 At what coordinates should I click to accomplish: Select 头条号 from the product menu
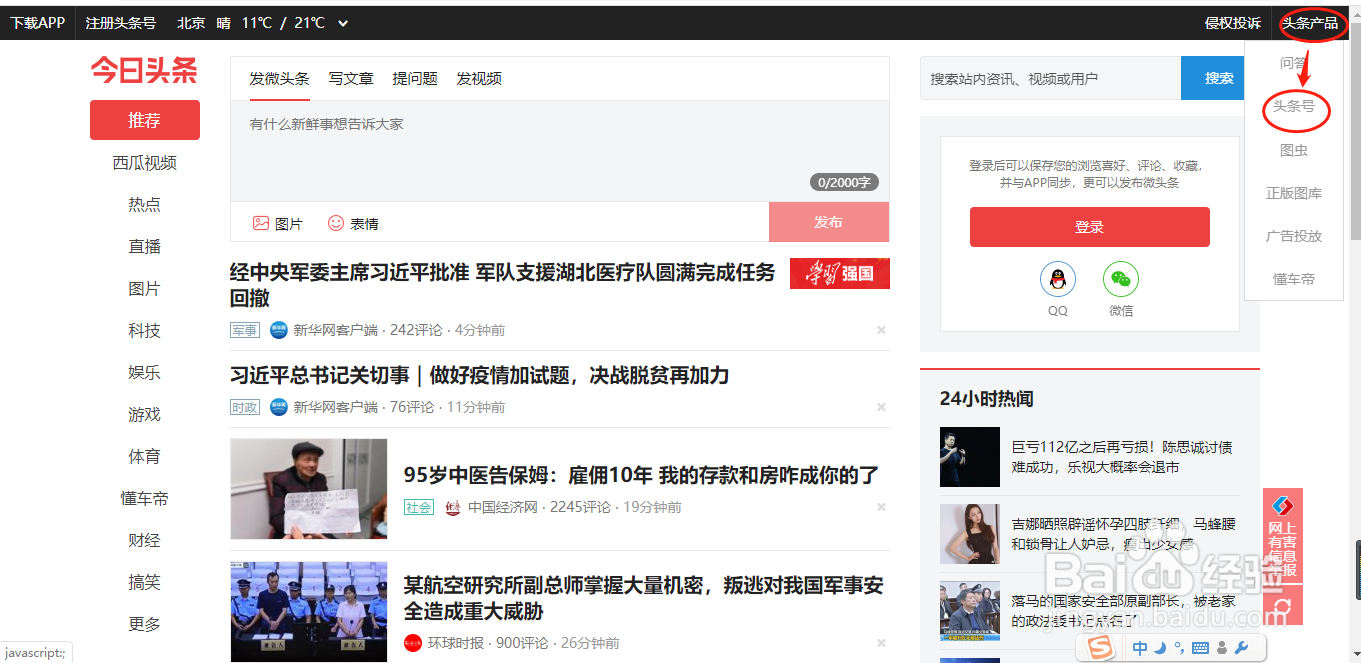(x=1294, y=106)
